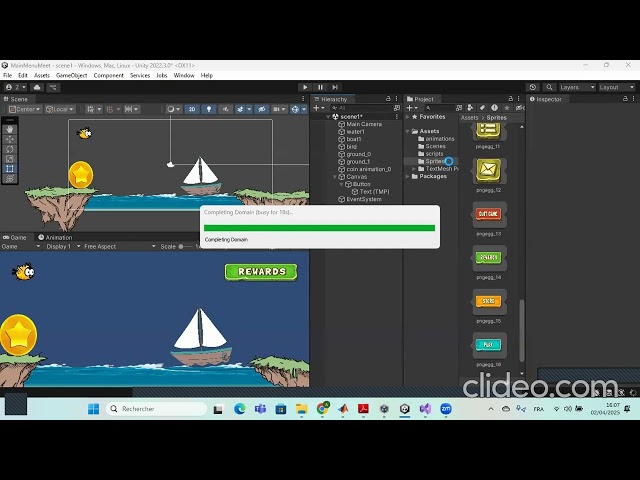Screen dimensions: 640x480
Task: Open the Window menu
Action: click(x=184, y=76)
